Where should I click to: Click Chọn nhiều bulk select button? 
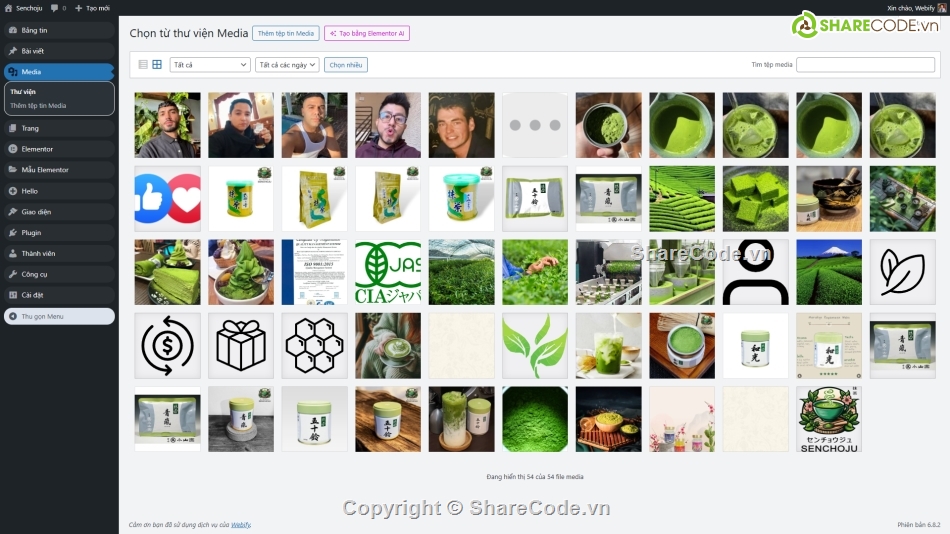point(346,64)
